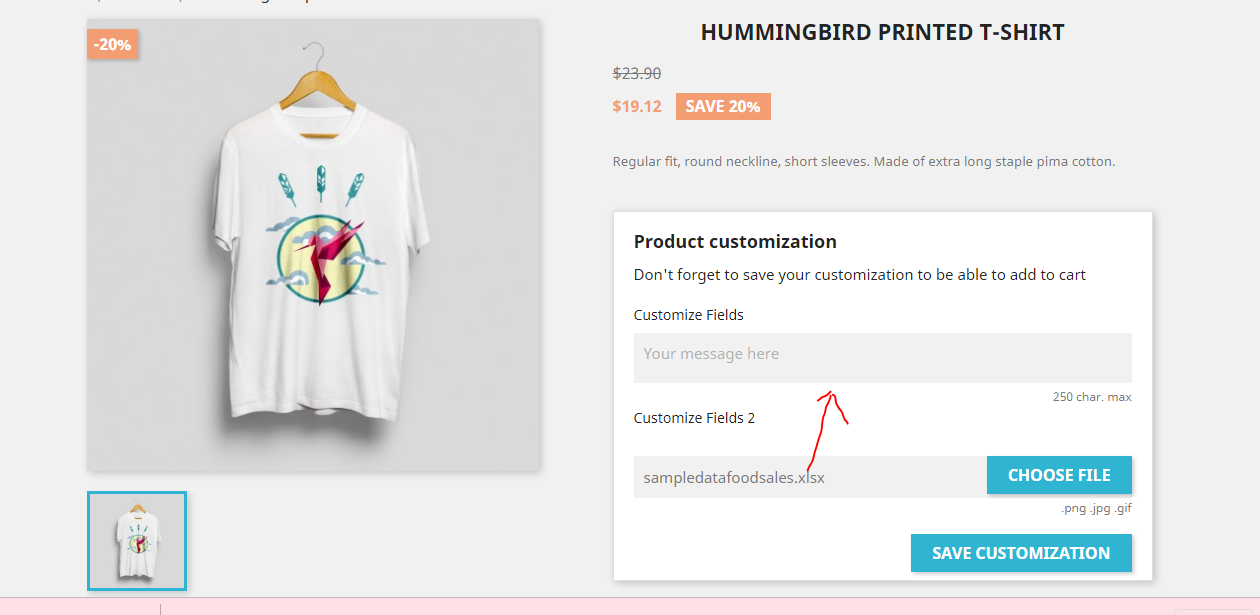Screen dimensions: 1260x615
Task: Click the "Customize Fields 2" label
Action: click(694, 418)
